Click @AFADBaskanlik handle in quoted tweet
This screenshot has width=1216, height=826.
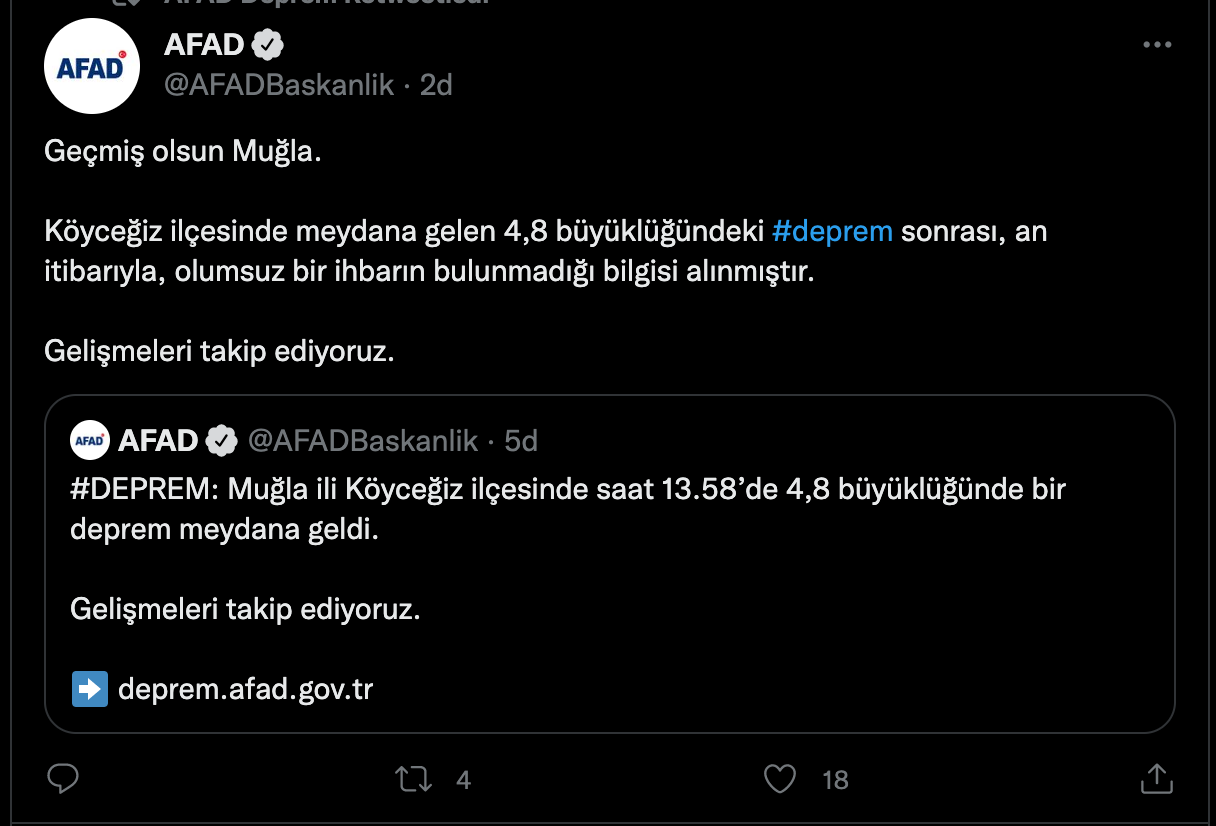(x=362, y=440)
